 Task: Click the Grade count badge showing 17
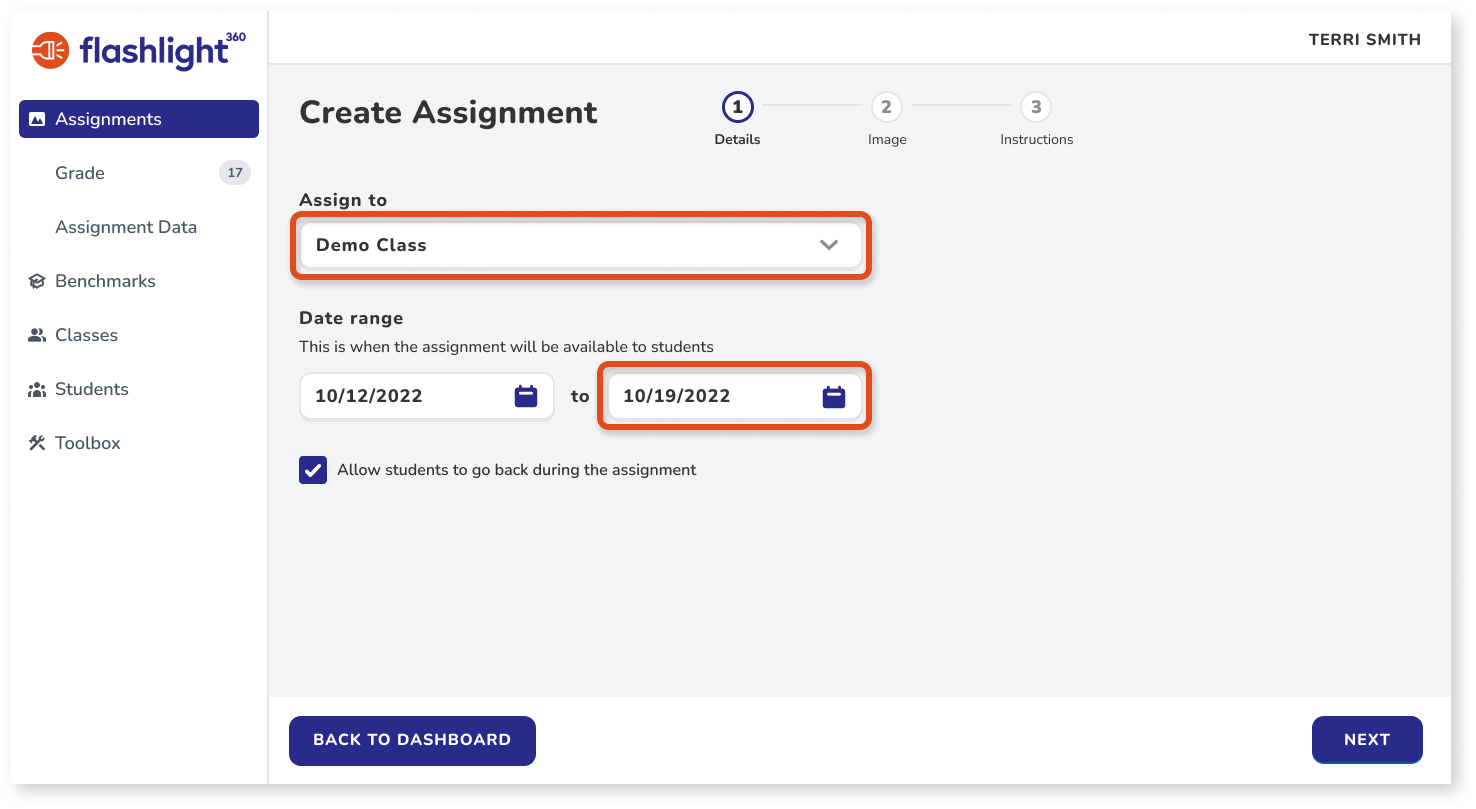(234, 172)
